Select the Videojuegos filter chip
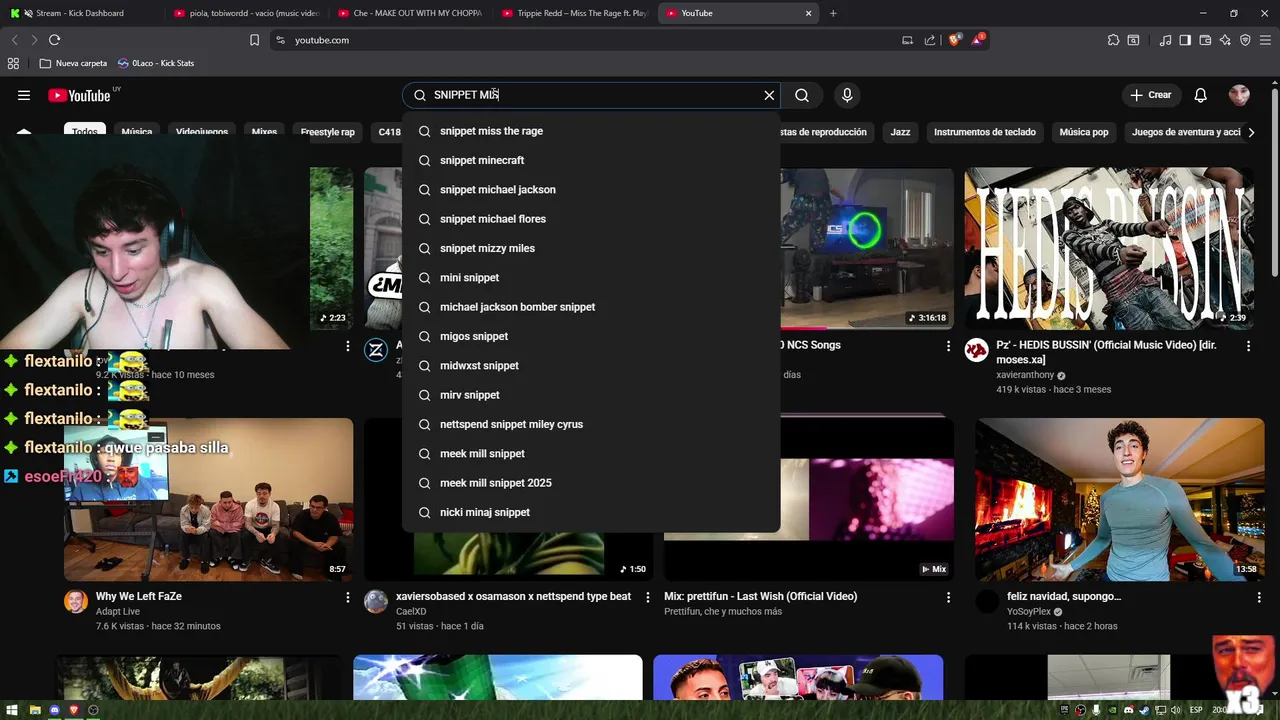Image resolution: width=1280 pixels, height=720 pixels. coord(202,132)
